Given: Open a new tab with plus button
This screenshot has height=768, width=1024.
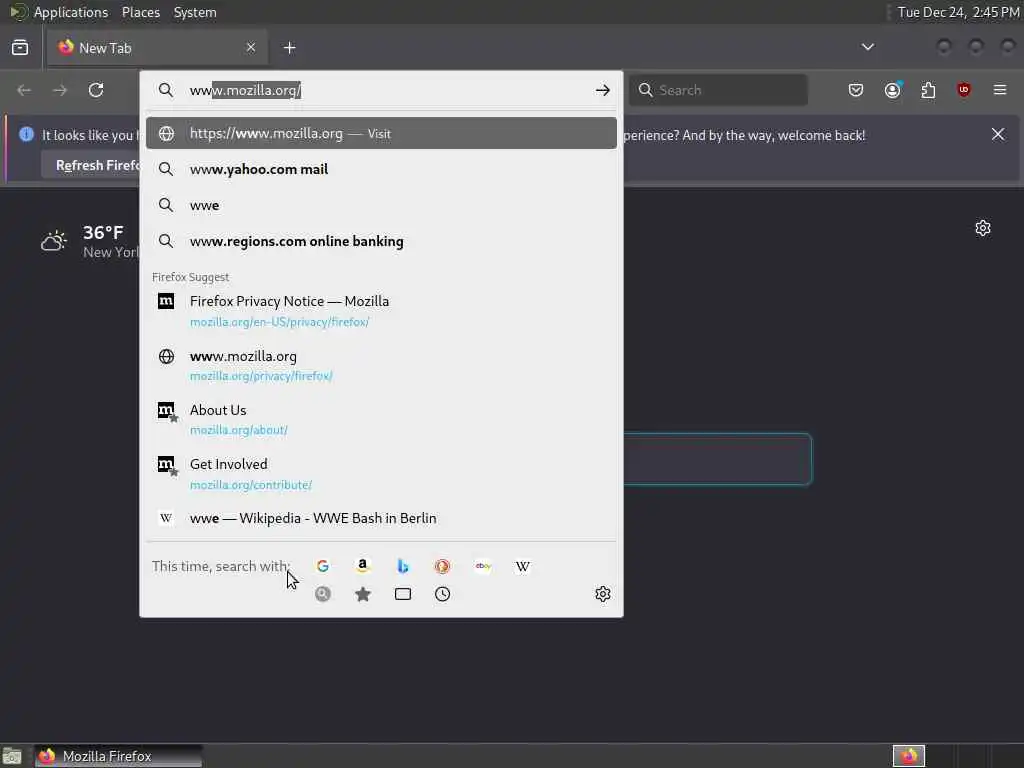Looking at the screenshot, I should [x=290, y=48].
